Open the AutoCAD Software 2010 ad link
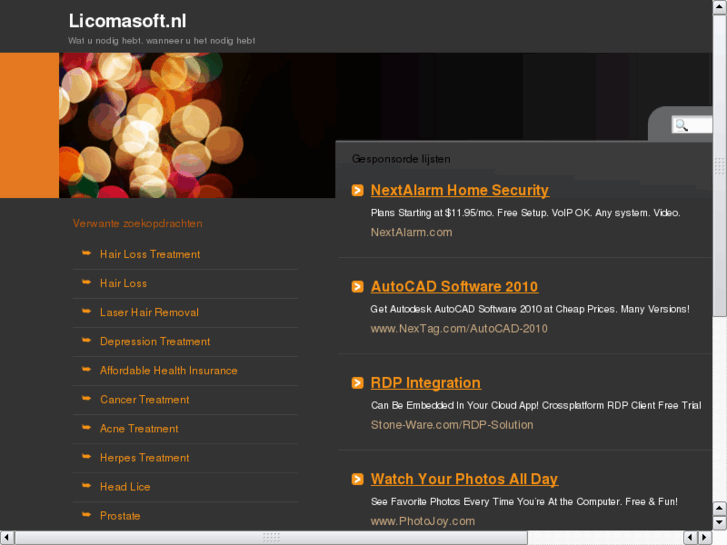The height and width of the screenshot is (545, 727). click(454, 287)
